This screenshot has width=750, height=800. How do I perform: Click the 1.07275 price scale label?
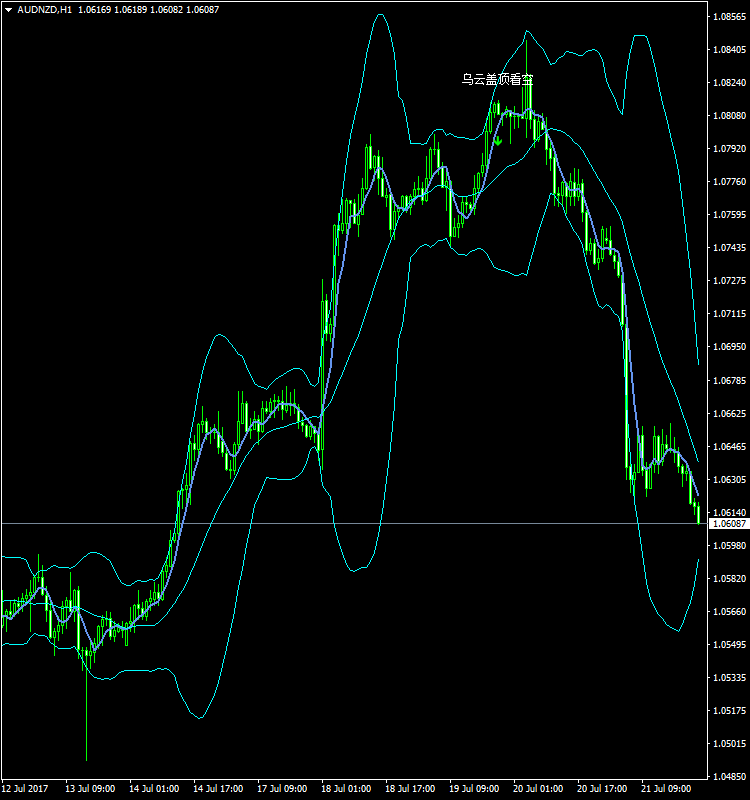[x=730, y=281]
